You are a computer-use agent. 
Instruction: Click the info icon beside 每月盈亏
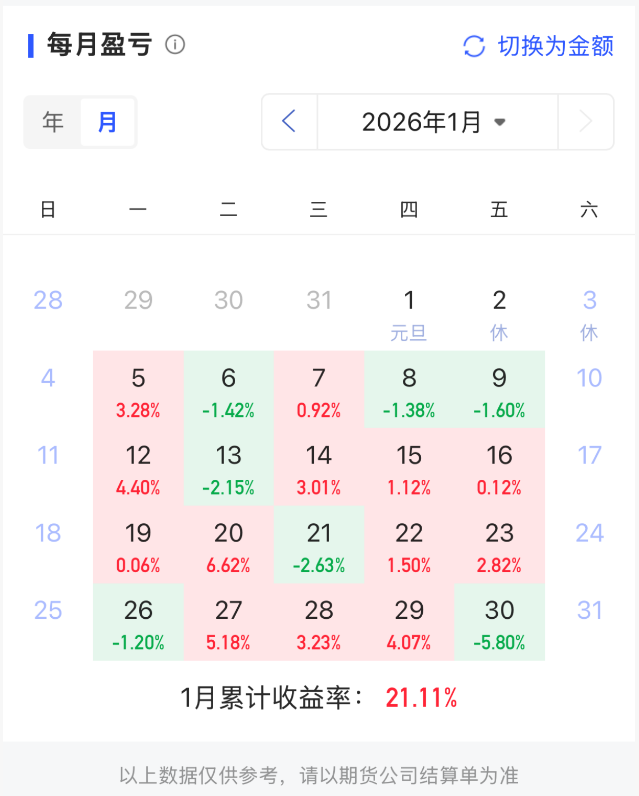pyautogui.click(x=175, y=45)
